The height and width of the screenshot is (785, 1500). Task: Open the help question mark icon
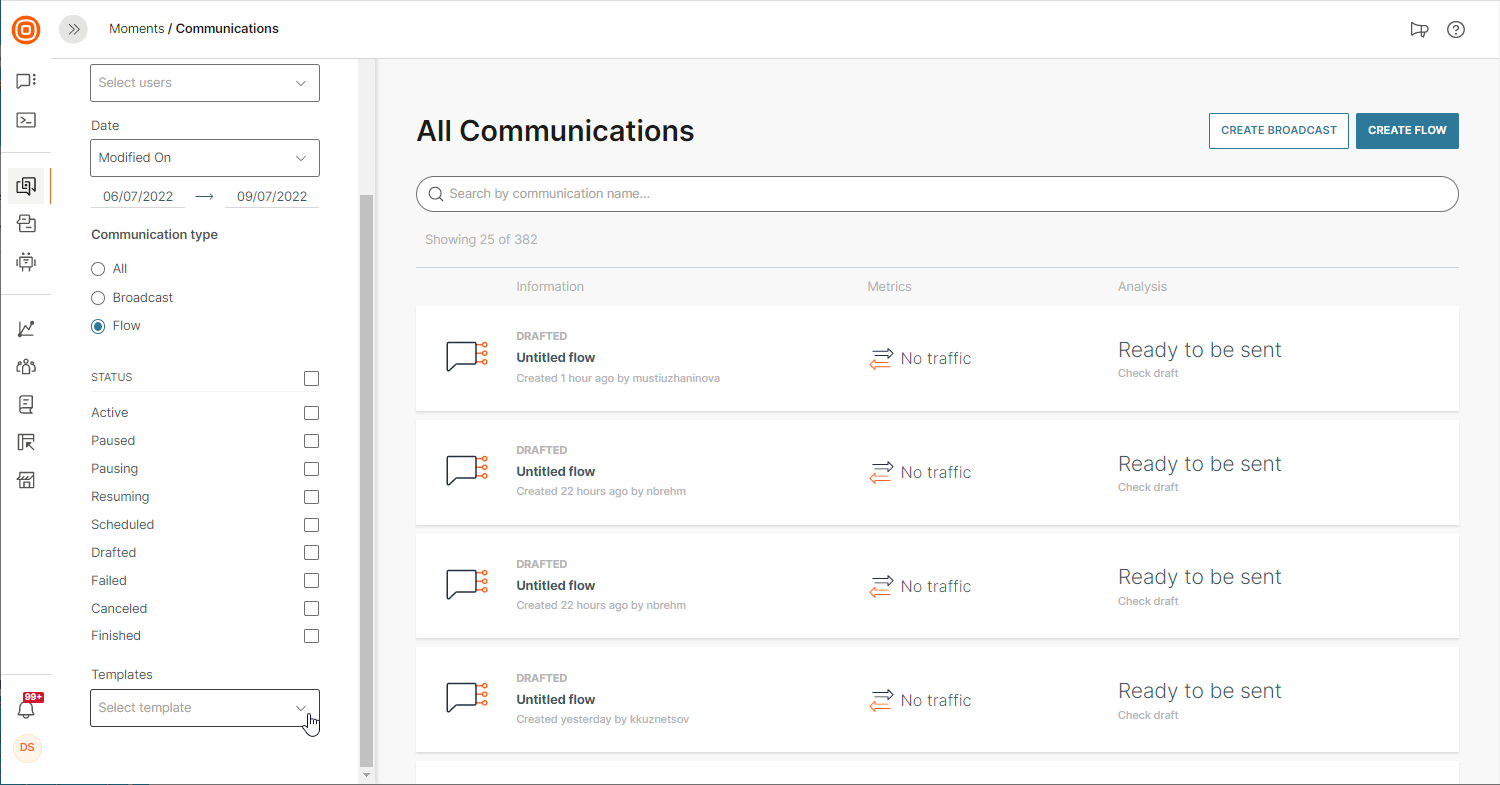point(1456,29)
